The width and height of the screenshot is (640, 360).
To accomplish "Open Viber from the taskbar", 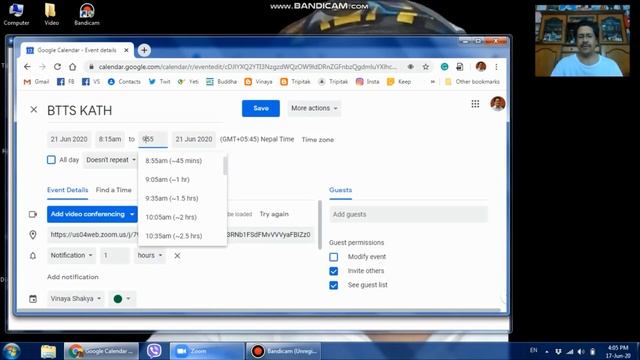I will (154, 351).
